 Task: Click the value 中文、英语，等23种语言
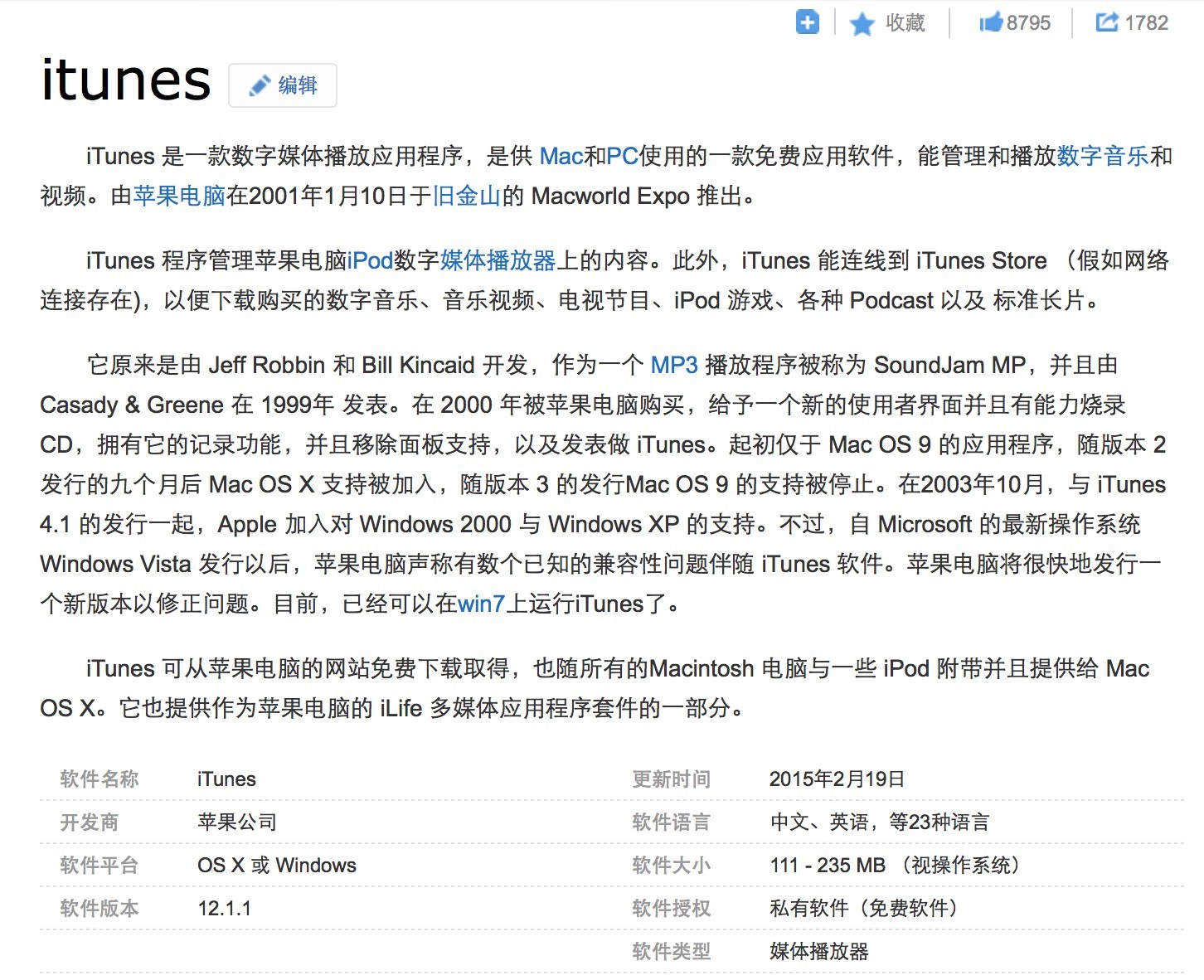880,822
